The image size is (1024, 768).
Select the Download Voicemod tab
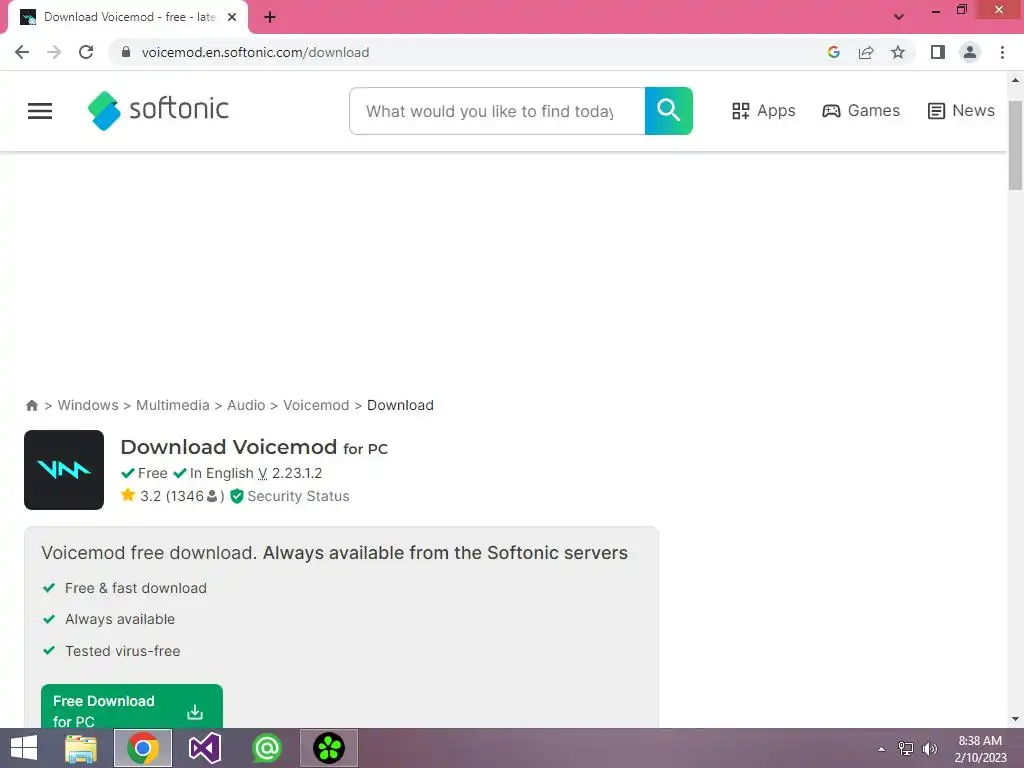(128, 17)
